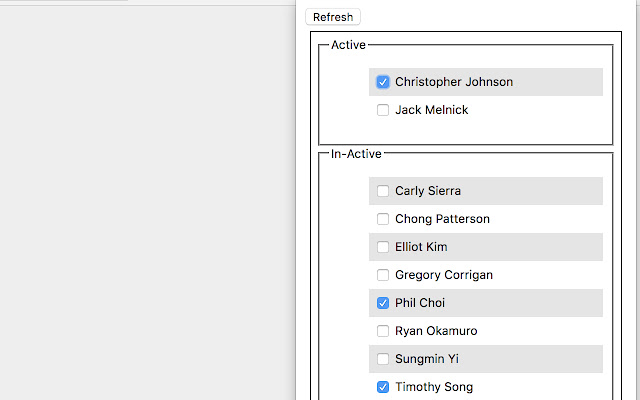Click the Christopher Johnson name label
Viewport: 640px width, 400px height.
point(454,82)
